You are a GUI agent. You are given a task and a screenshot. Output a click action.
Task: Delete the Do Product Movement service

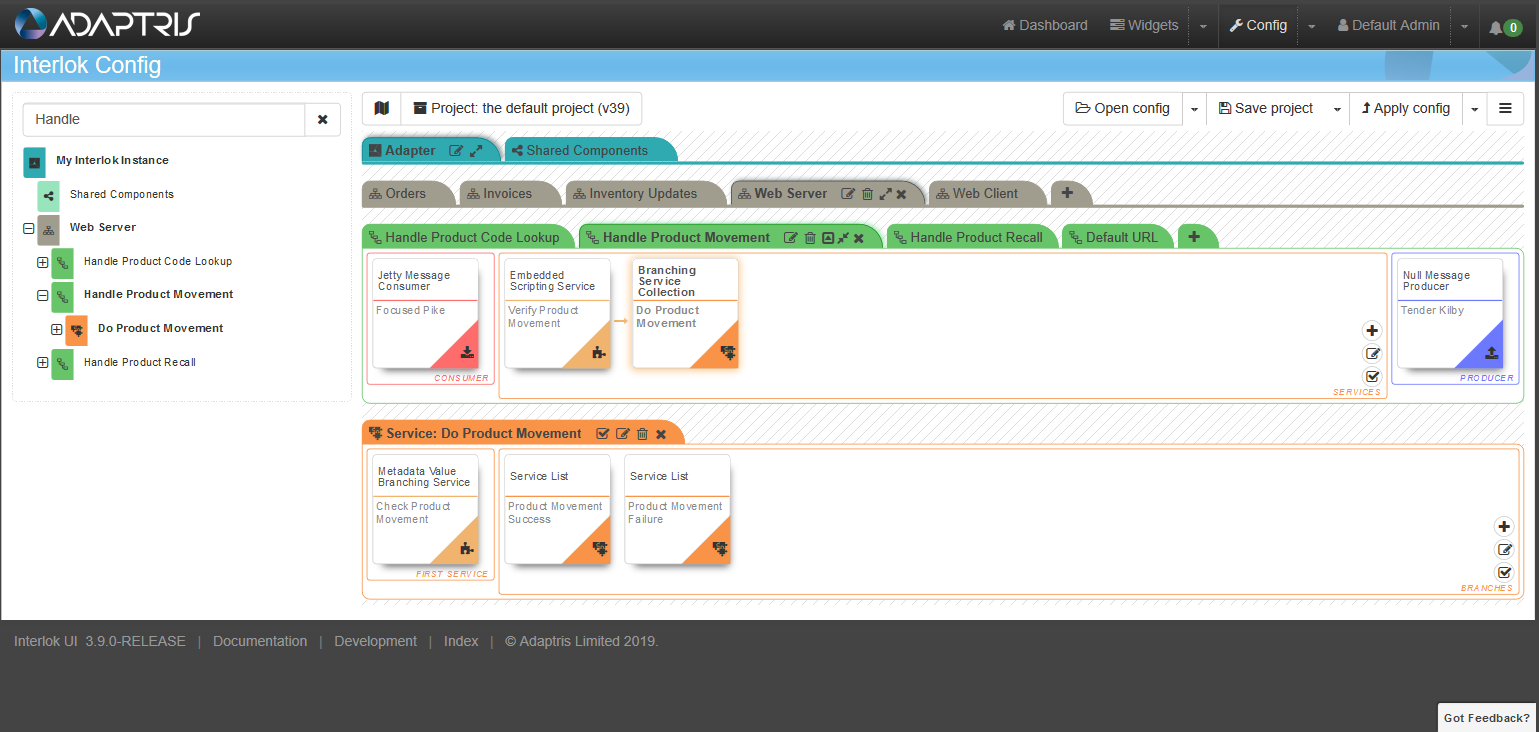pos(642,434)
